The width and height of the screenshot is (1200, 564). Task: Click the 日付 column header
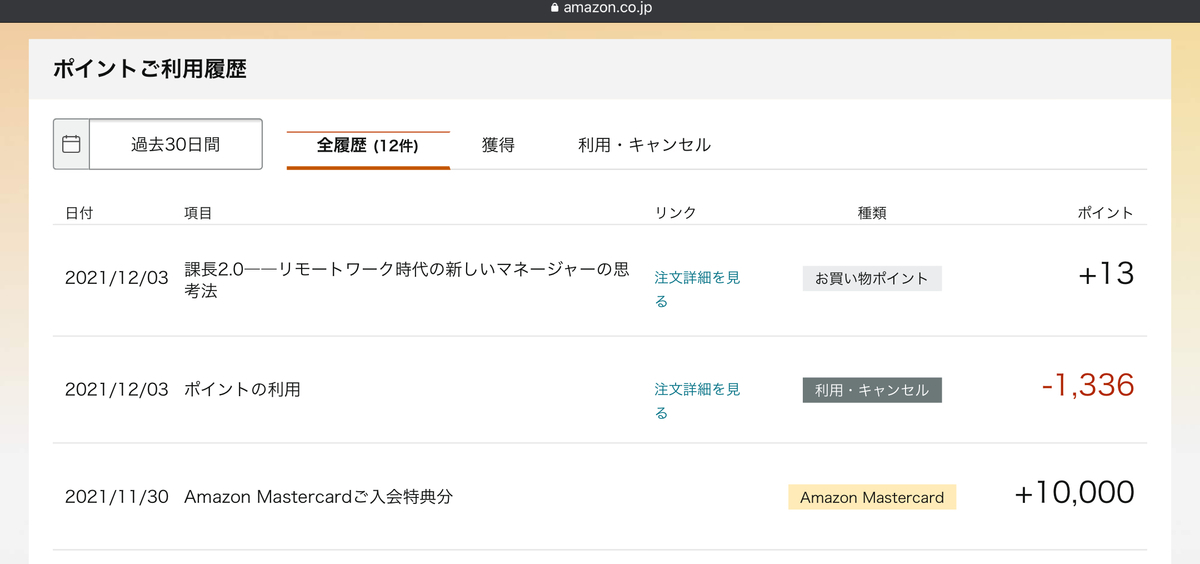79,213
